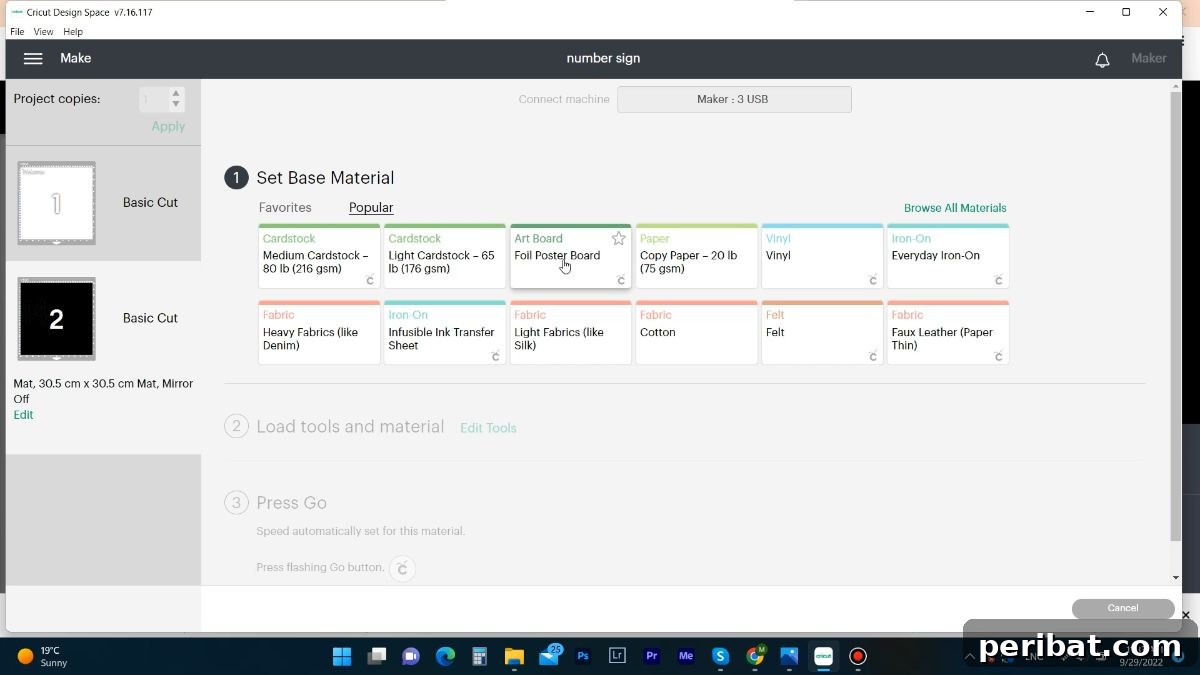Switch to the Favorites tab
1200x675 pixels.
click(285, 208)
